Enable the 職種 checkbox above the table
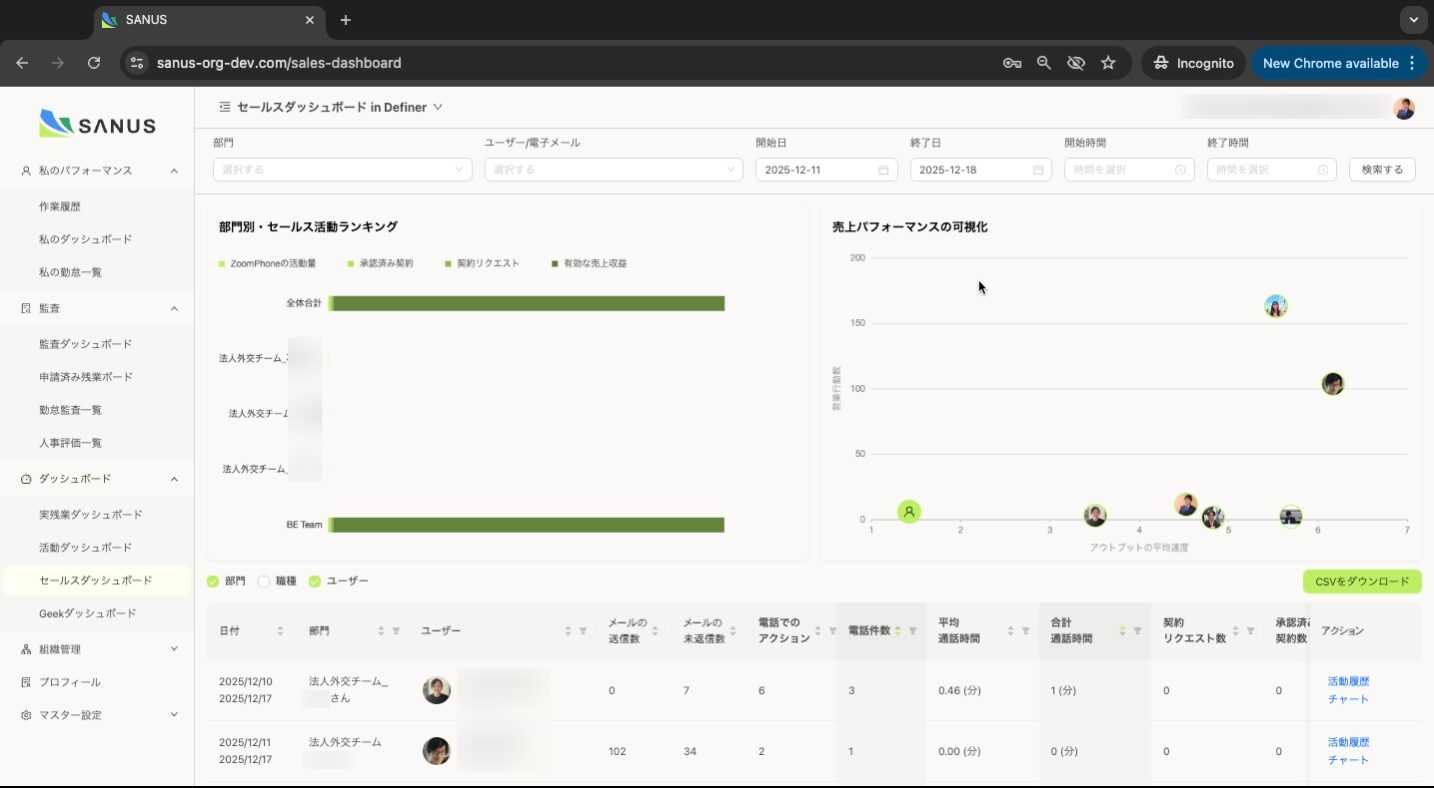Screen dimensions: 1434x788 263,581
